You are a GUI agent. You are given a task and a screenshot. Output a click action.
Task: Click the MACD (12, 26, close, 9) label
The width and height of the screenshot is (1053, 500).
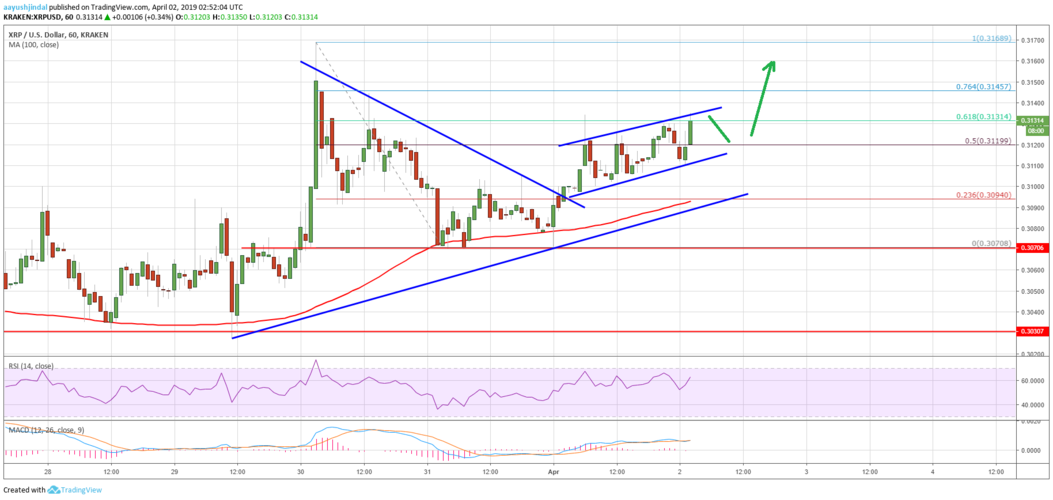[46, 429]
